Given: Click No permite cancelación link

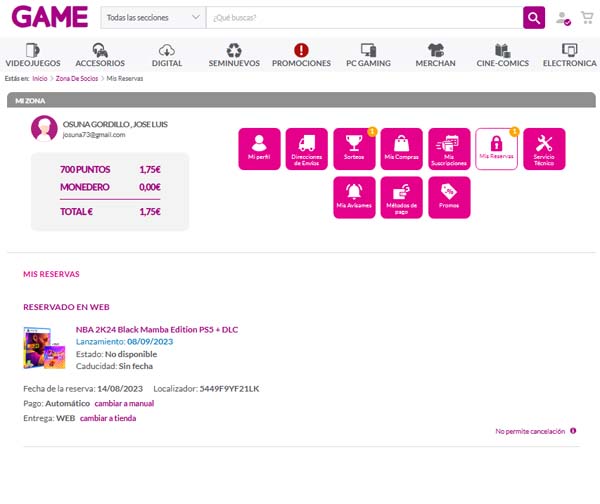Looking at the screenshot, I should pyautogui.click(x=530, y=431).
